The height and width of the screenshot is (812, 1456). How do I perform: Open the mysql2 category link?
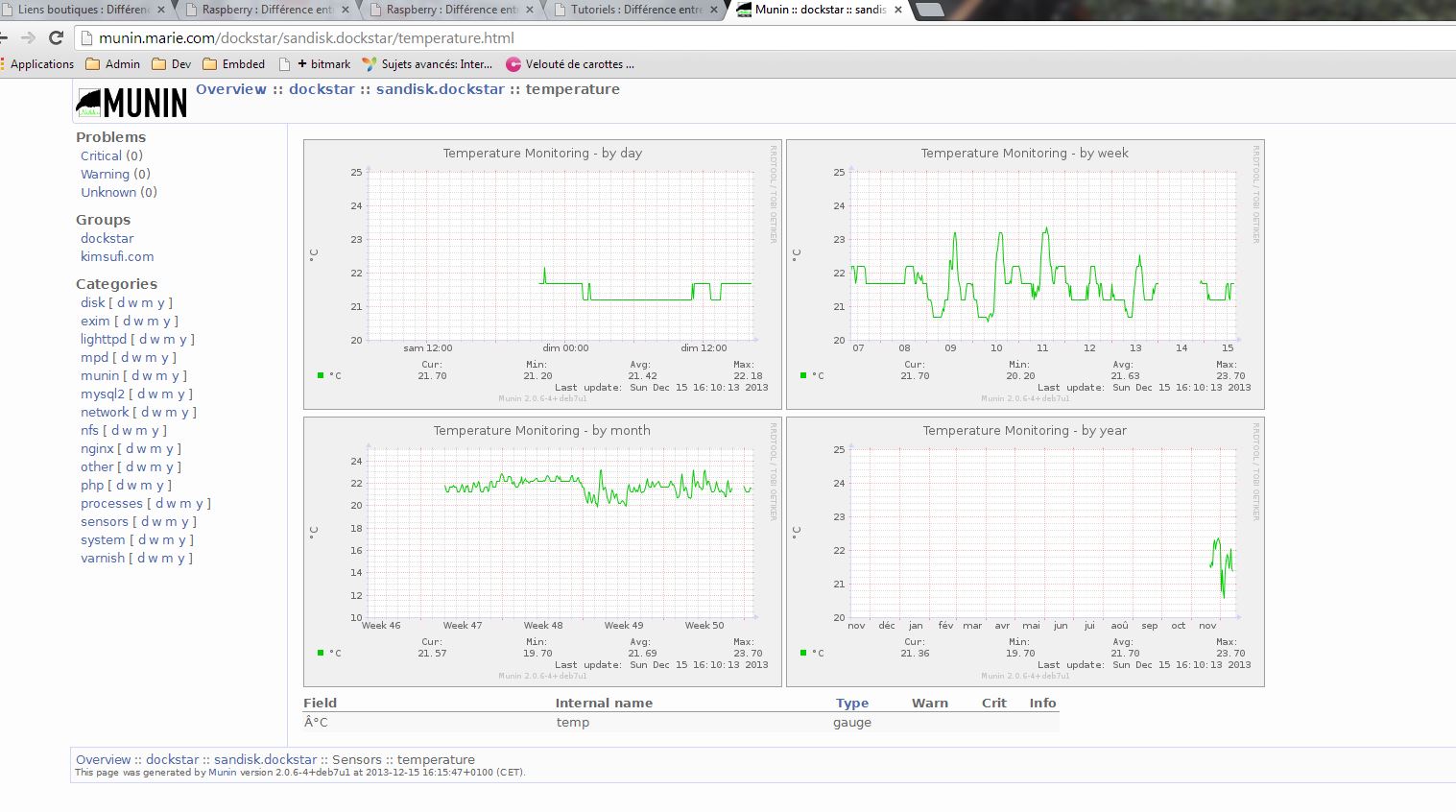[102, 394]
